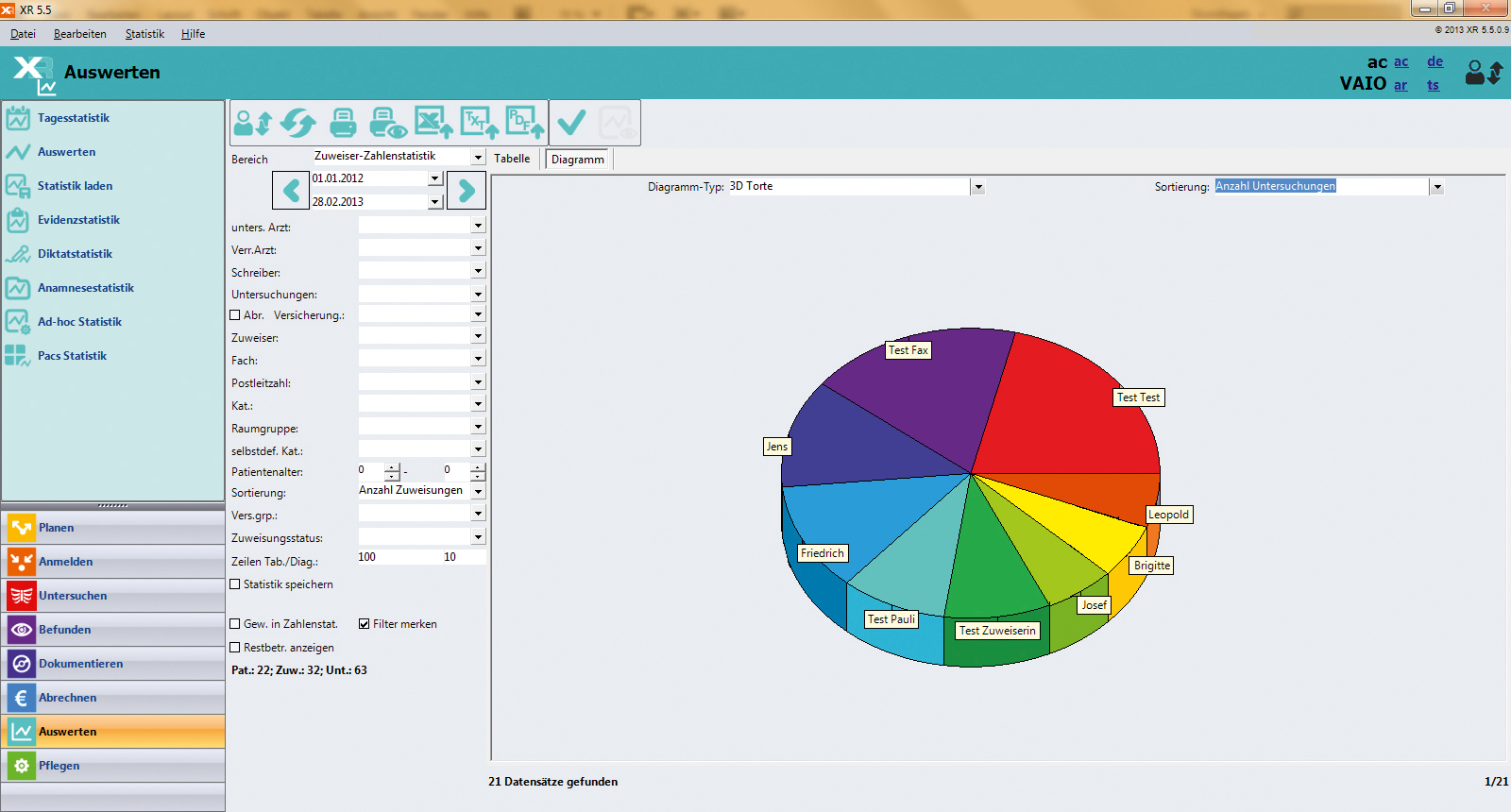Screen dimensions: 1511x812
Task: Go to previous date range arrow
Action: click(291, 191)
